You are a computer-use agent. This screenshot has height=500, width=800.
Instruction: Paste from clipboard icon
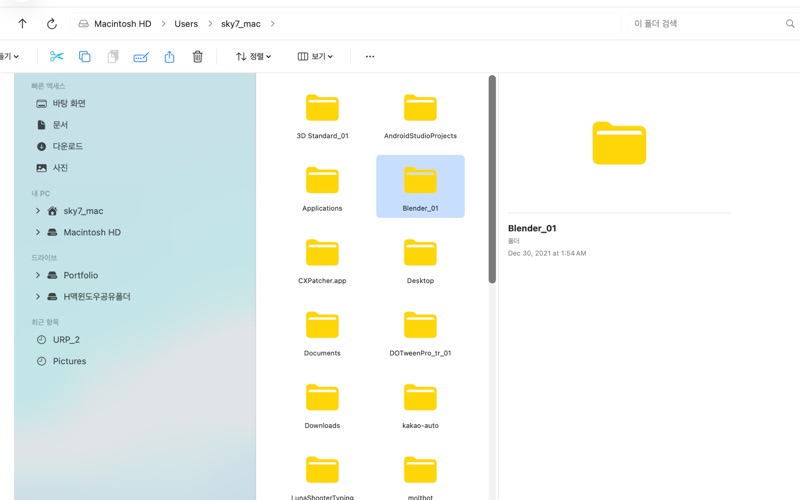[113, 56]
